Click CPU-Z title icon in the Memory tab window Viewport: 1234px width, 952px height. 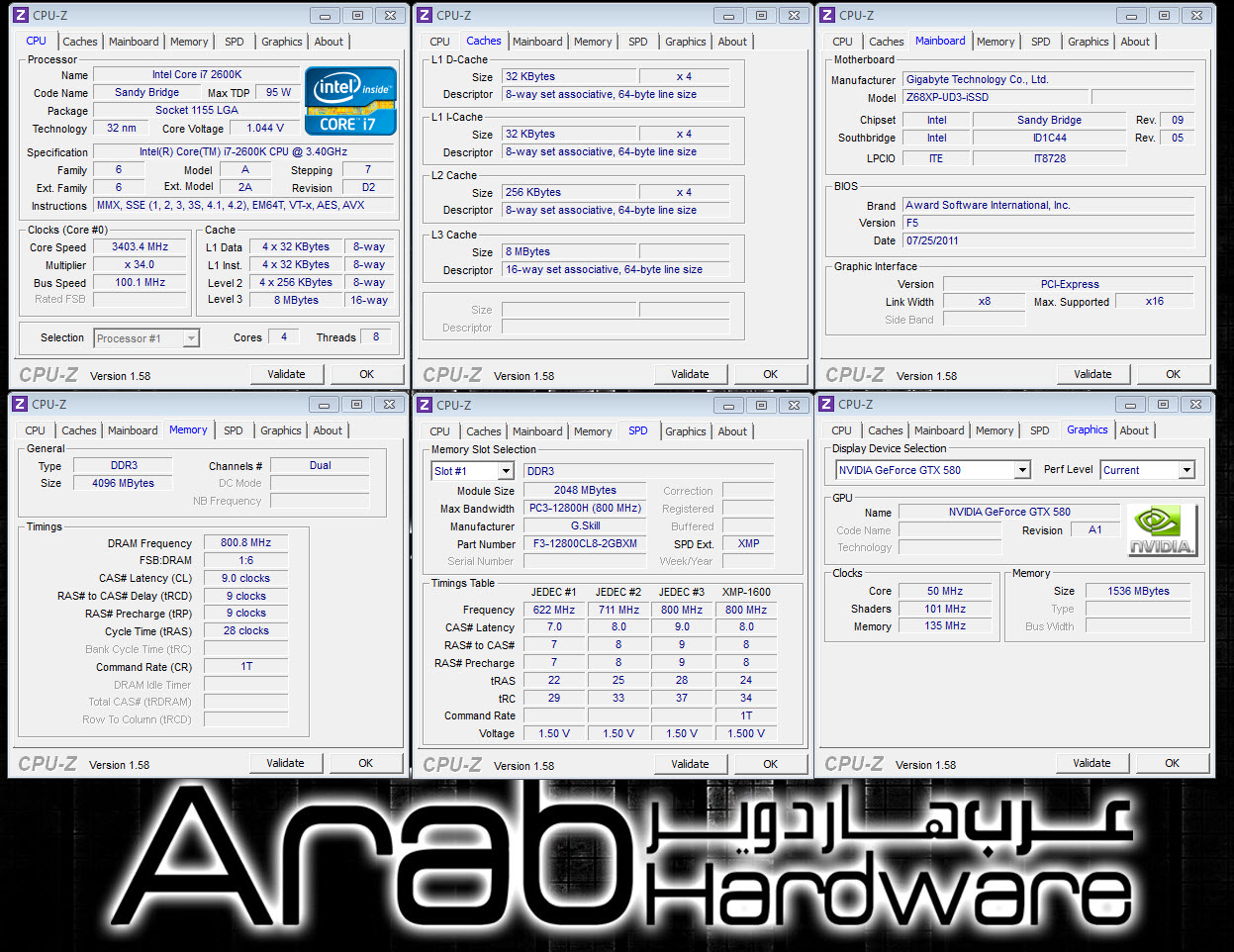(19, 404)
